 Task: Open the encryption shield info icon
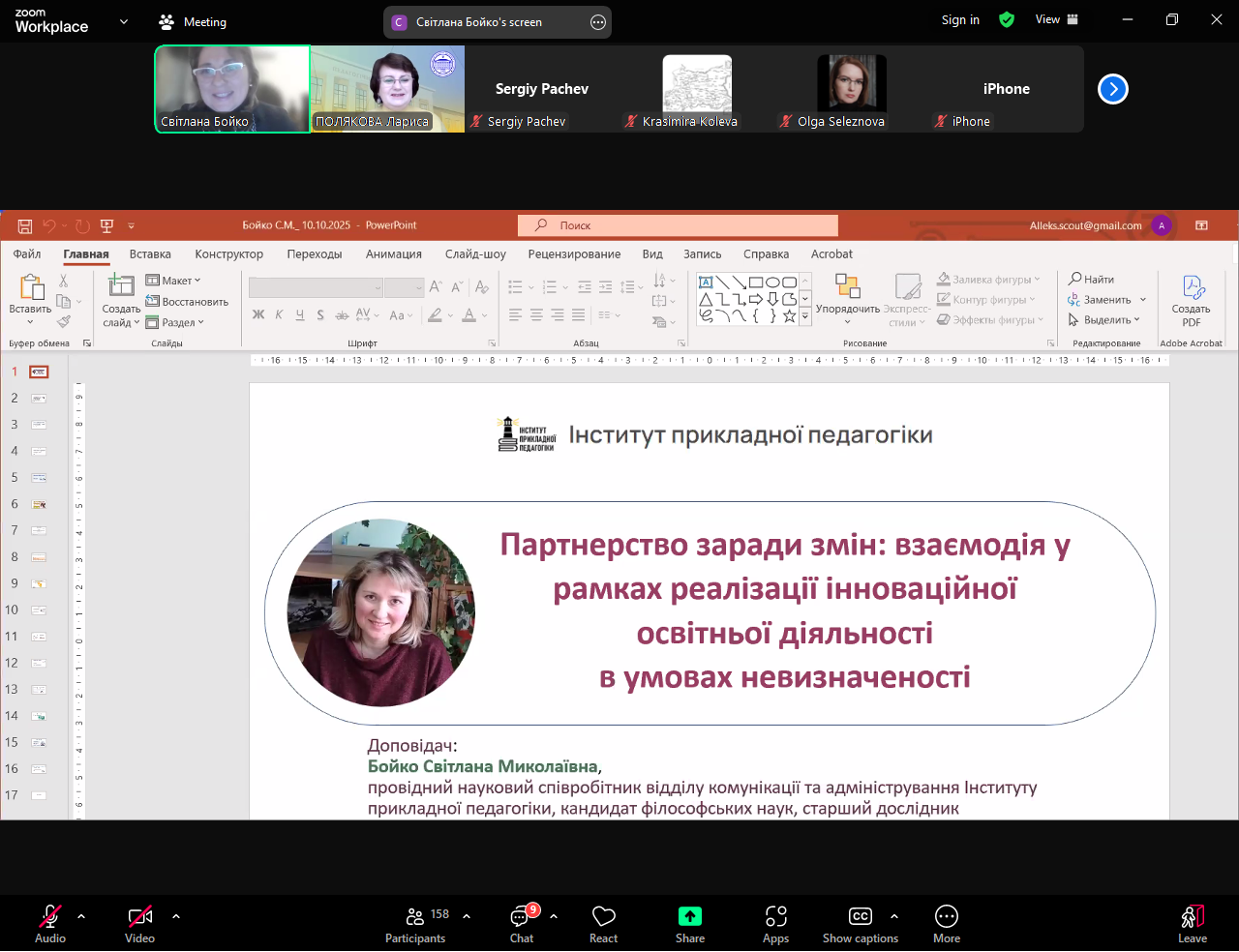click(1007, 20)
